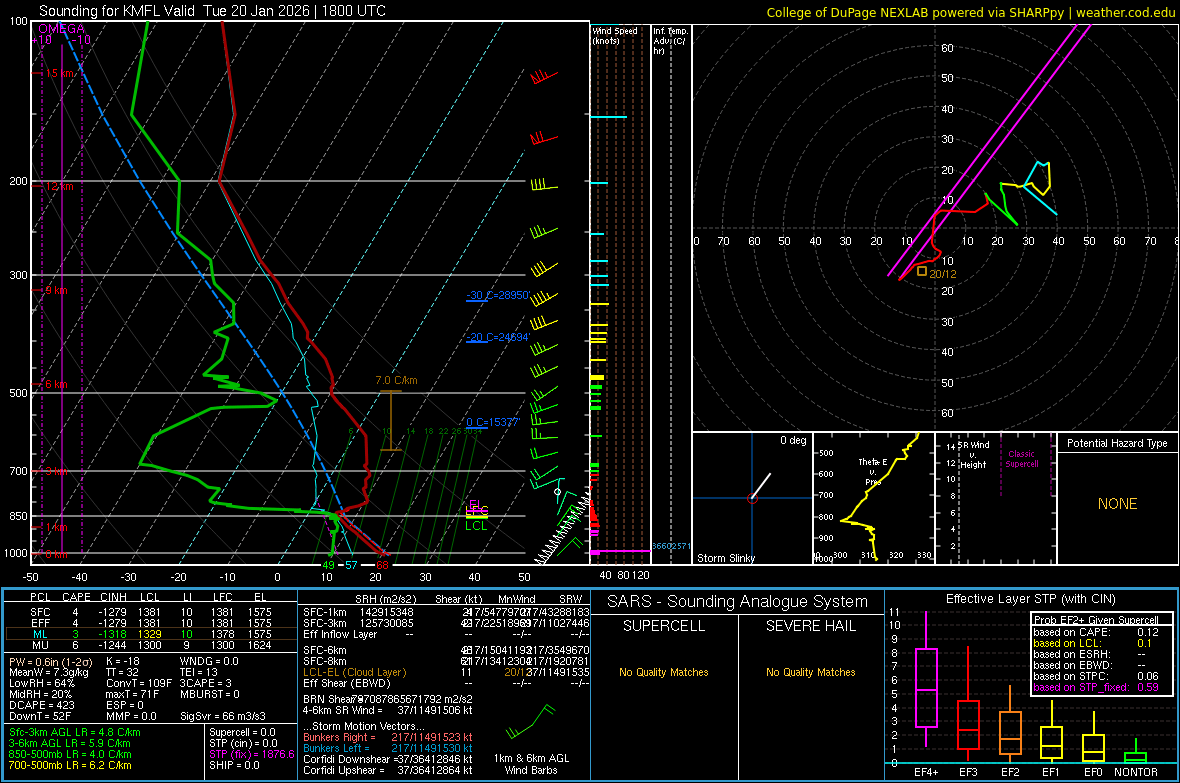1180x783 pixels.
Task: Click the '0 deg' text in Storm Slinky
Action: 793,440
